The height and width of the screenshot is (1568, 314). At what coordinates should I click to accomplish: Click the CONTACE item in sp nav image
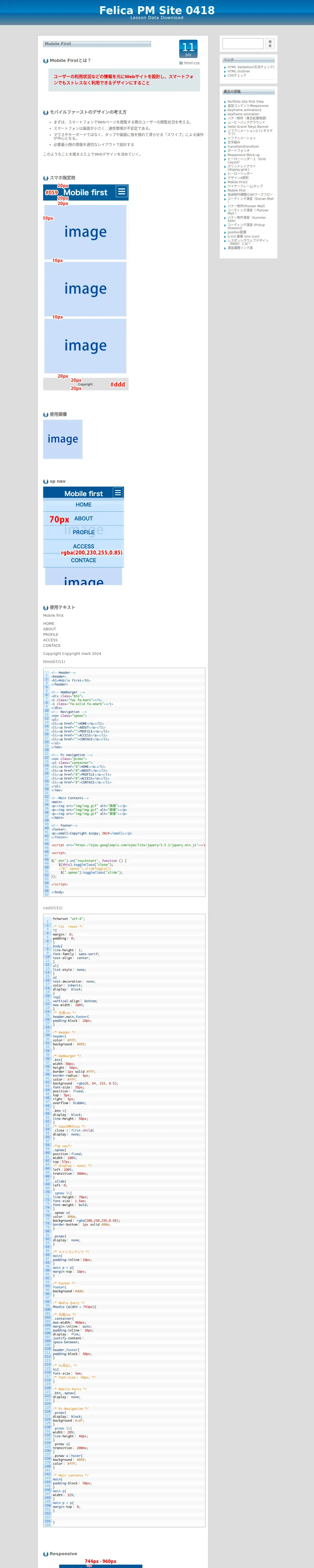(83, 560)
